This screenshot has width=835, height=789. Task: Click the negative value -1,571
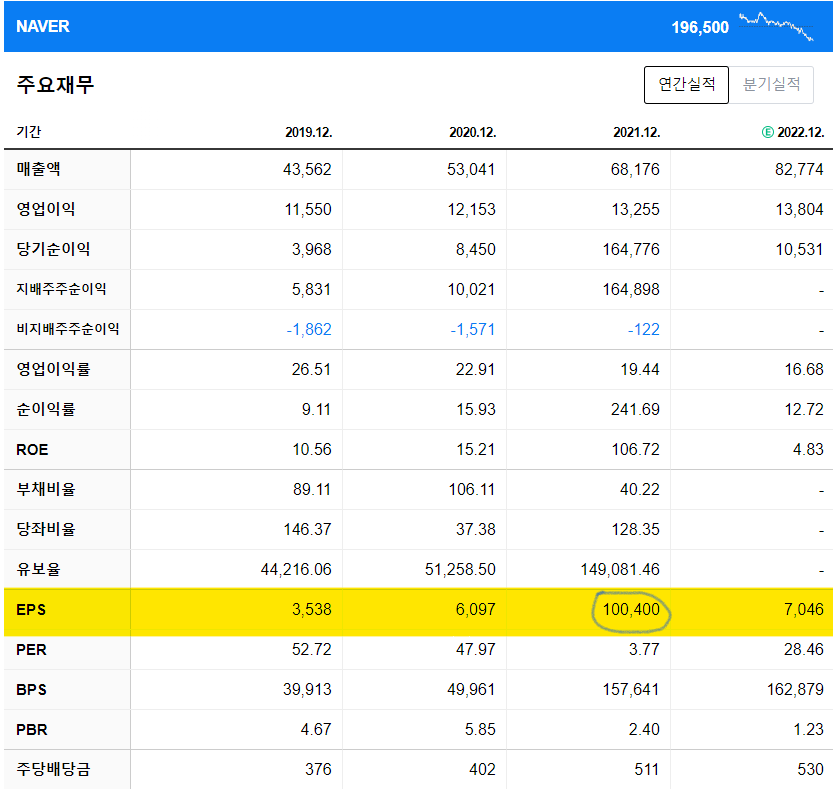473,330
